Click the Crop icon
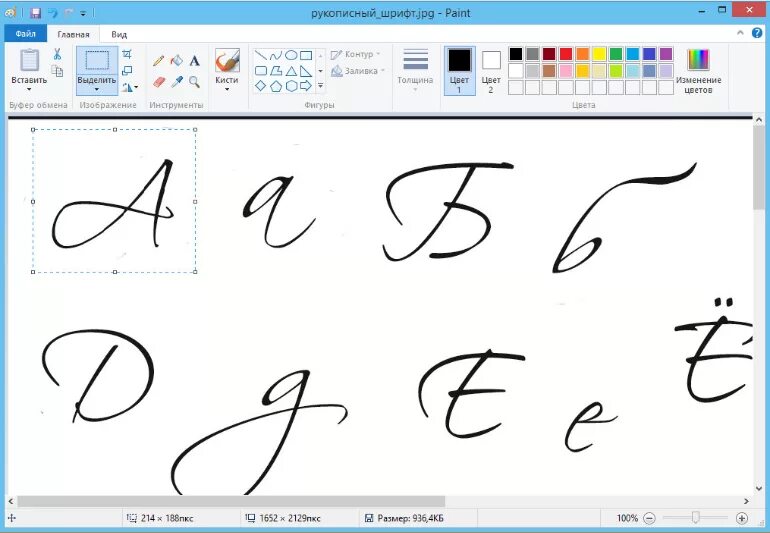 coord(127,54)
